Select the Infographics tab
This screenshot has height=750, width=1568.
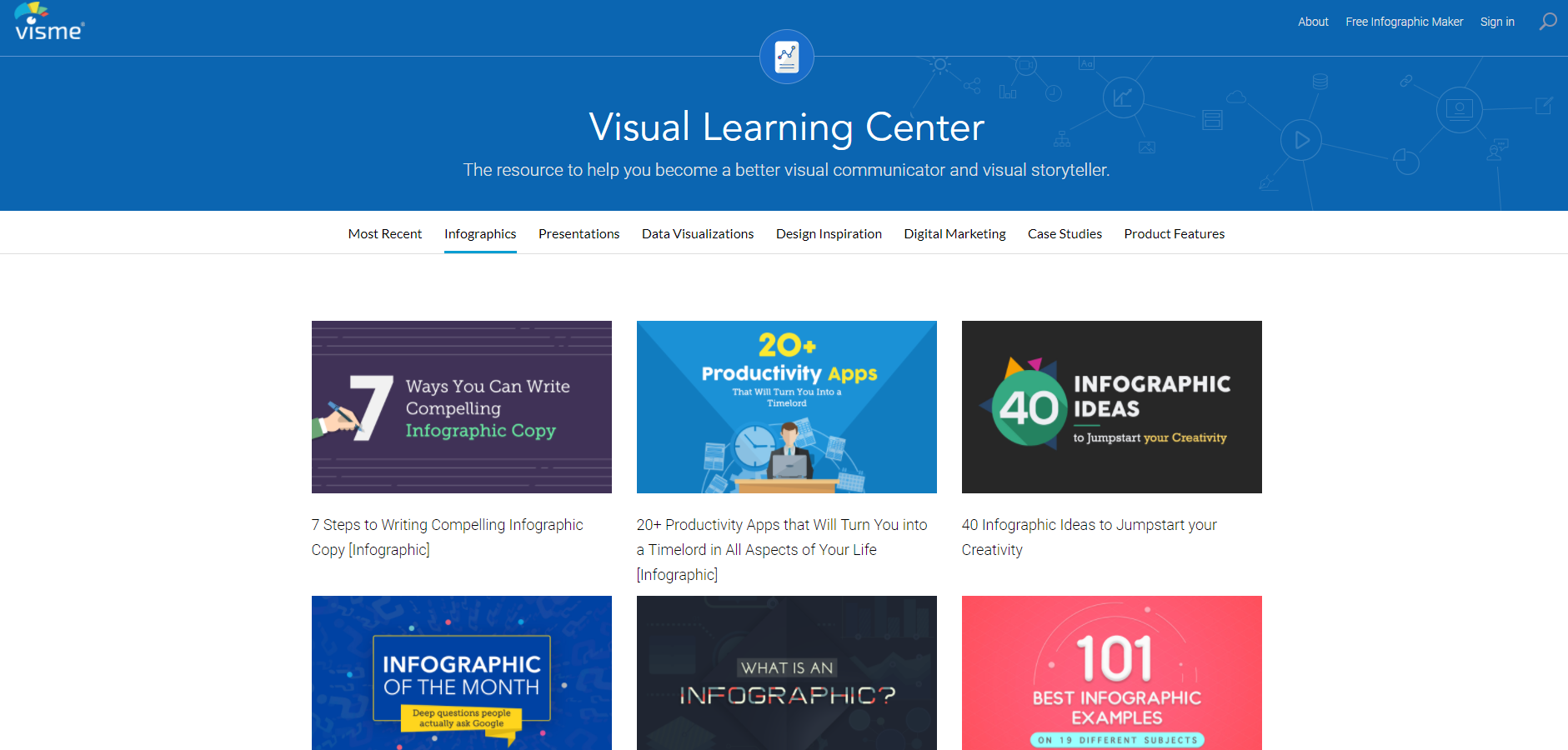pos(480,233)
